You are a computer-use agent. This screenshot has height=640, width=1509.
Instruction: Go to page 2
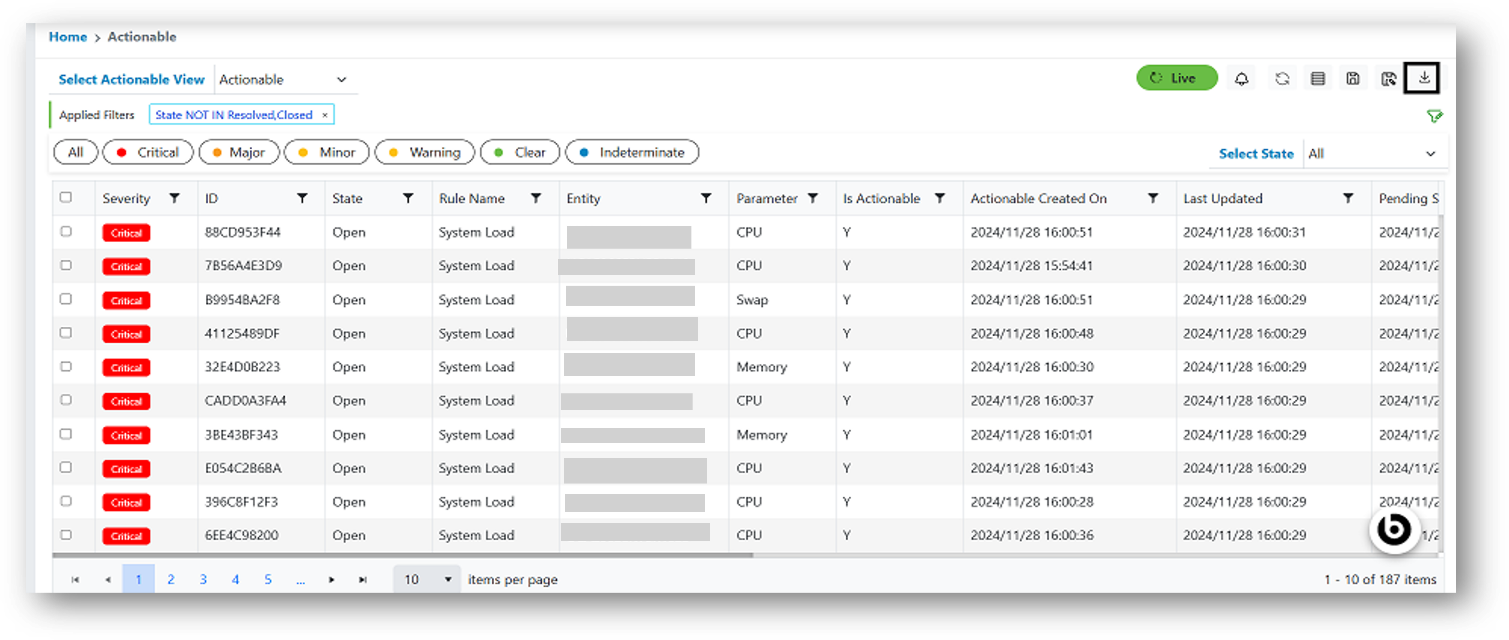pyautogui.click(x=171, y=579)
